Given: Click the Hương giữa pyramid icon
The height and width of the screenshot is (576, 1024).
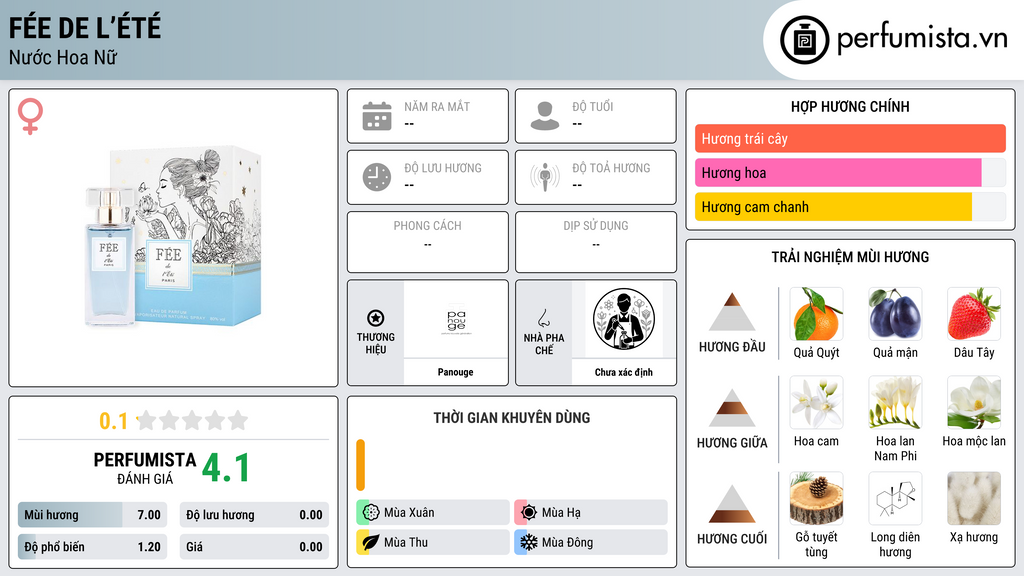Looking at the screenshot, I should point(732,408).
